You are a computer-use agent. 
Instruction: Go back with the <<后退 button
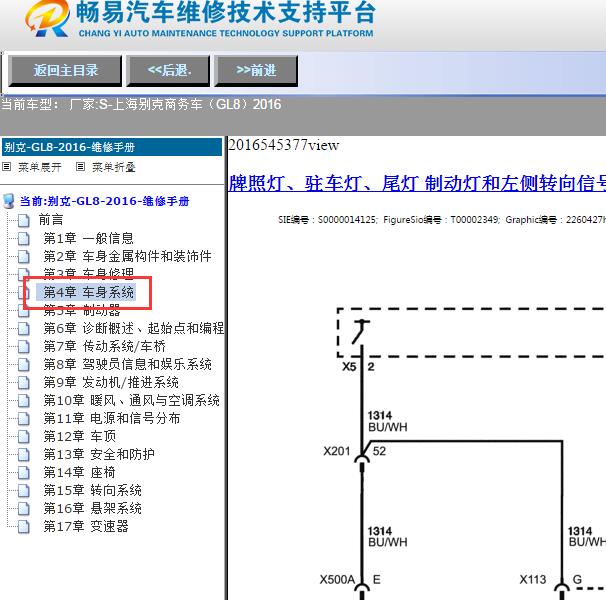pos(168,71)
